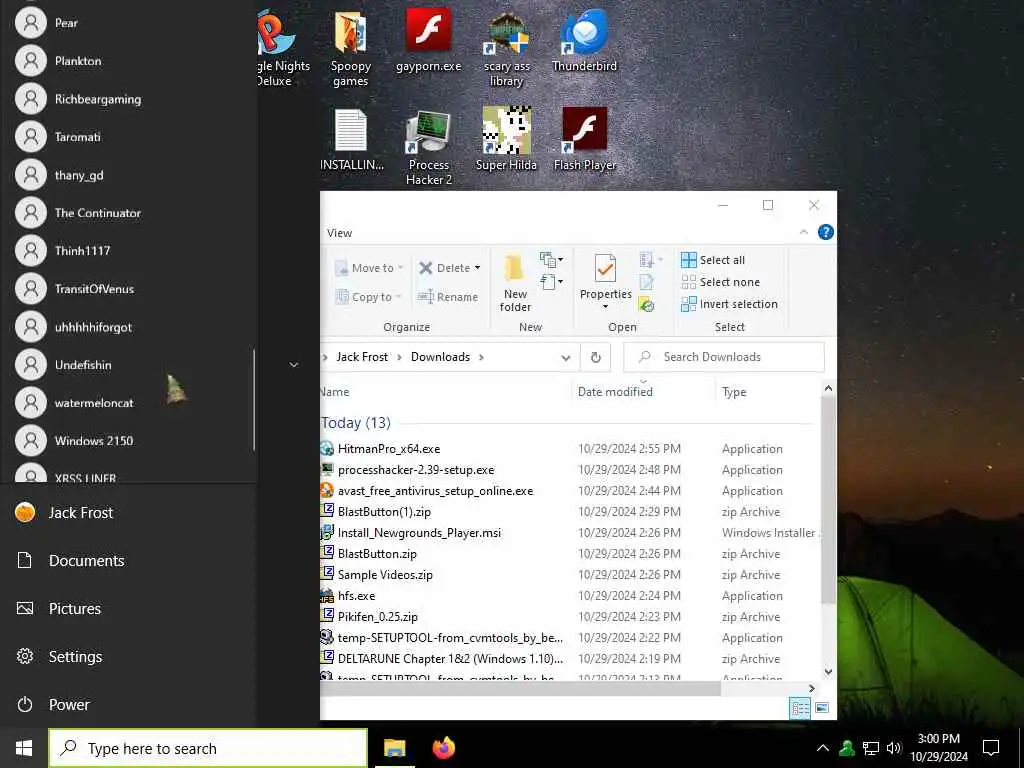Open the Spoopy games folder icon
The image size is (1024, 768).
pyautogui.click(x=351, y=49)
